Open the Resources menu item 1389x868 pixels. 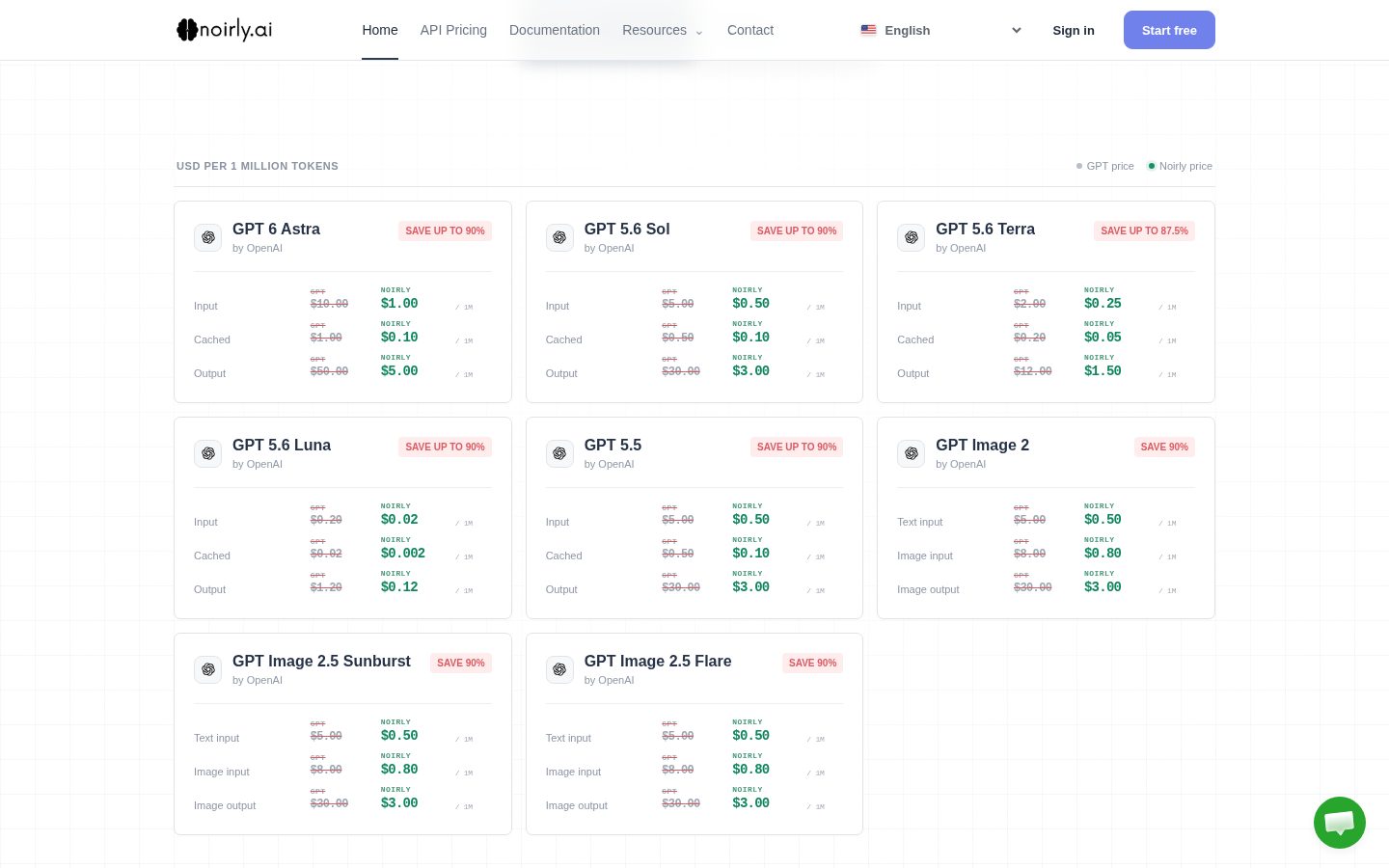point(654,30)
